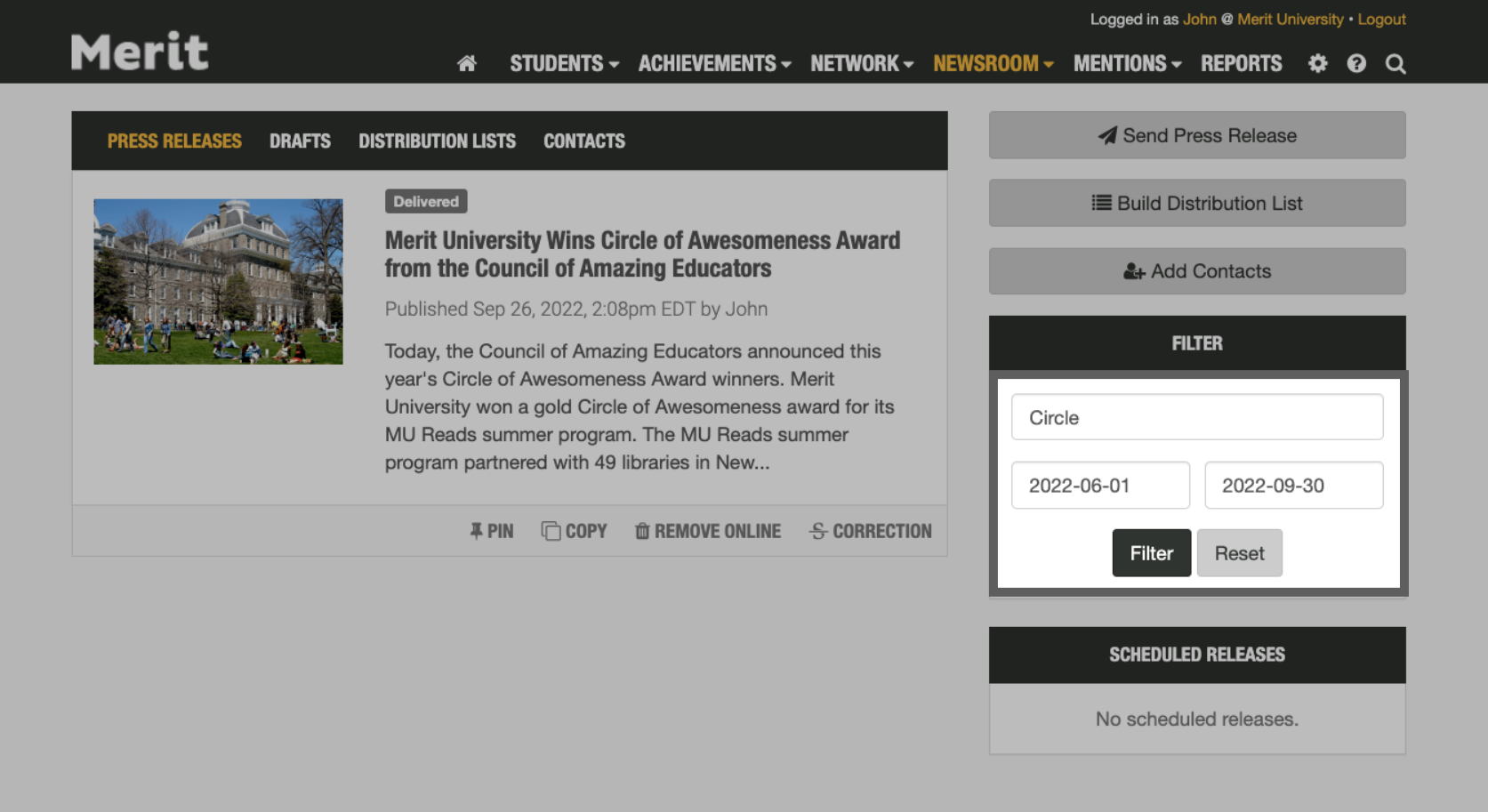Copy the press release
1488x812 pixels.
coord(574,531)
